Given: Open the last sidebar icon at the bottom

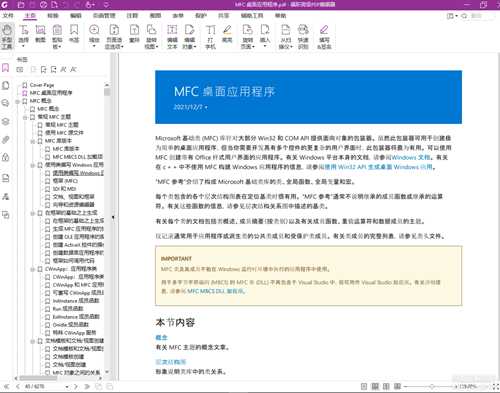Looking at the screenshot, I should [x=6, y=215].
